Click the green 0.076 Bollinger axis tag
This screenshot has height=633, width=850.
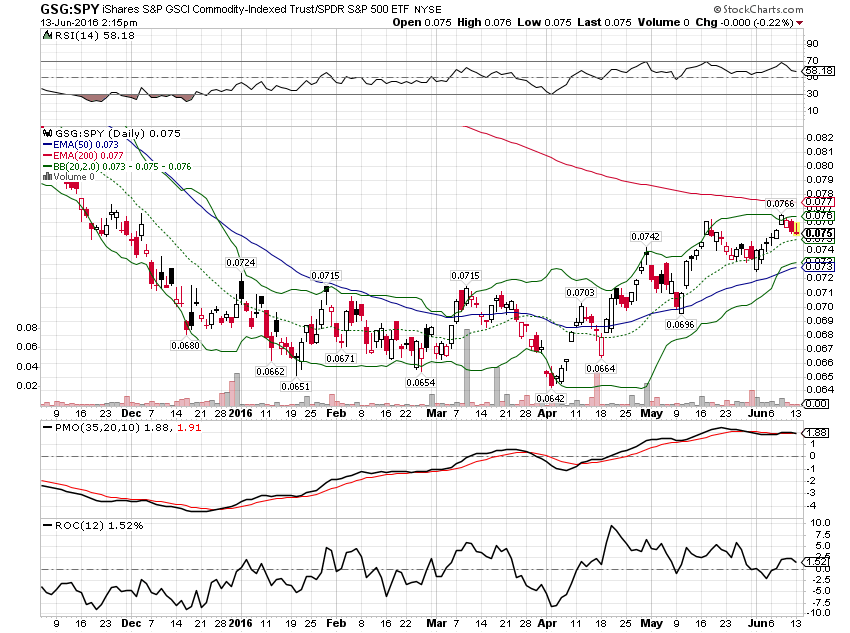819,216
